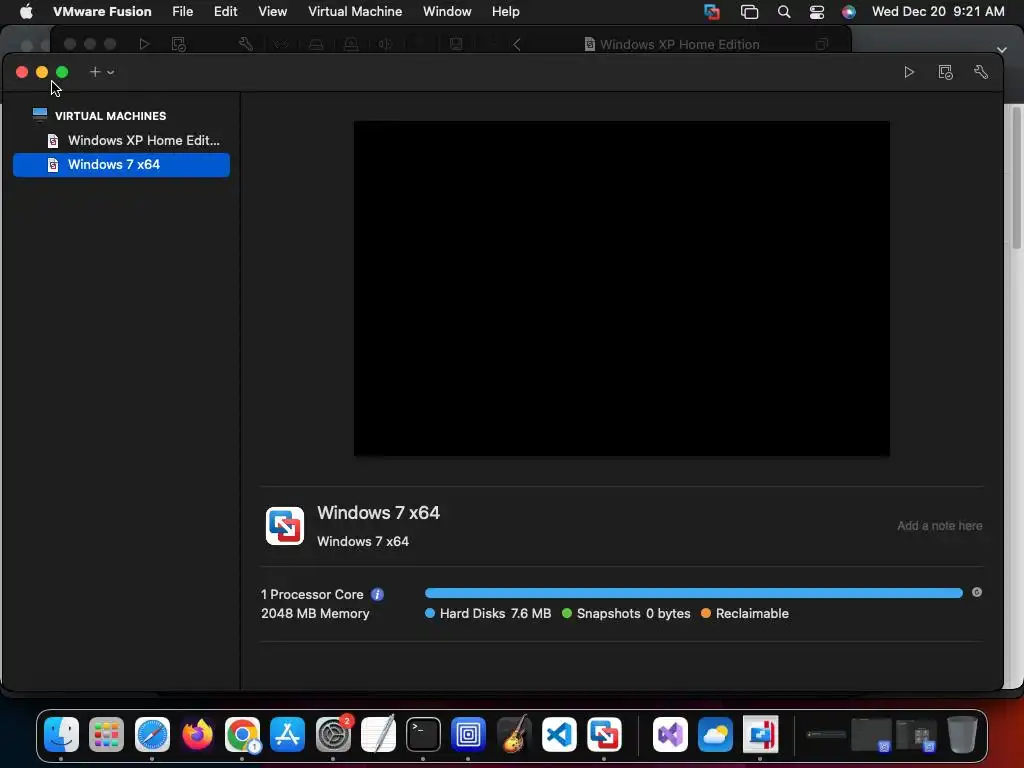The width and height of the screenshot is (1024, 768).
Task: Open the Help menu
Action: coord(505,11)
